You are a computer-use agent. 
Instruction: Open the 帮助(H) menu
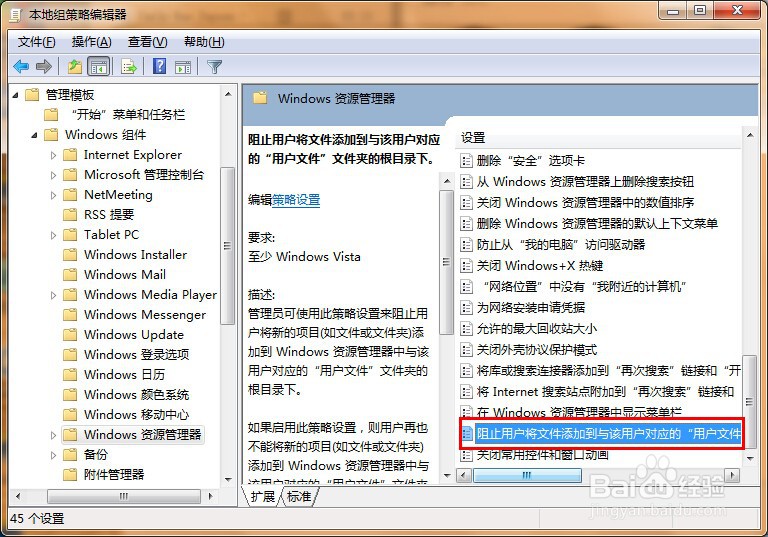click(204, 42)
